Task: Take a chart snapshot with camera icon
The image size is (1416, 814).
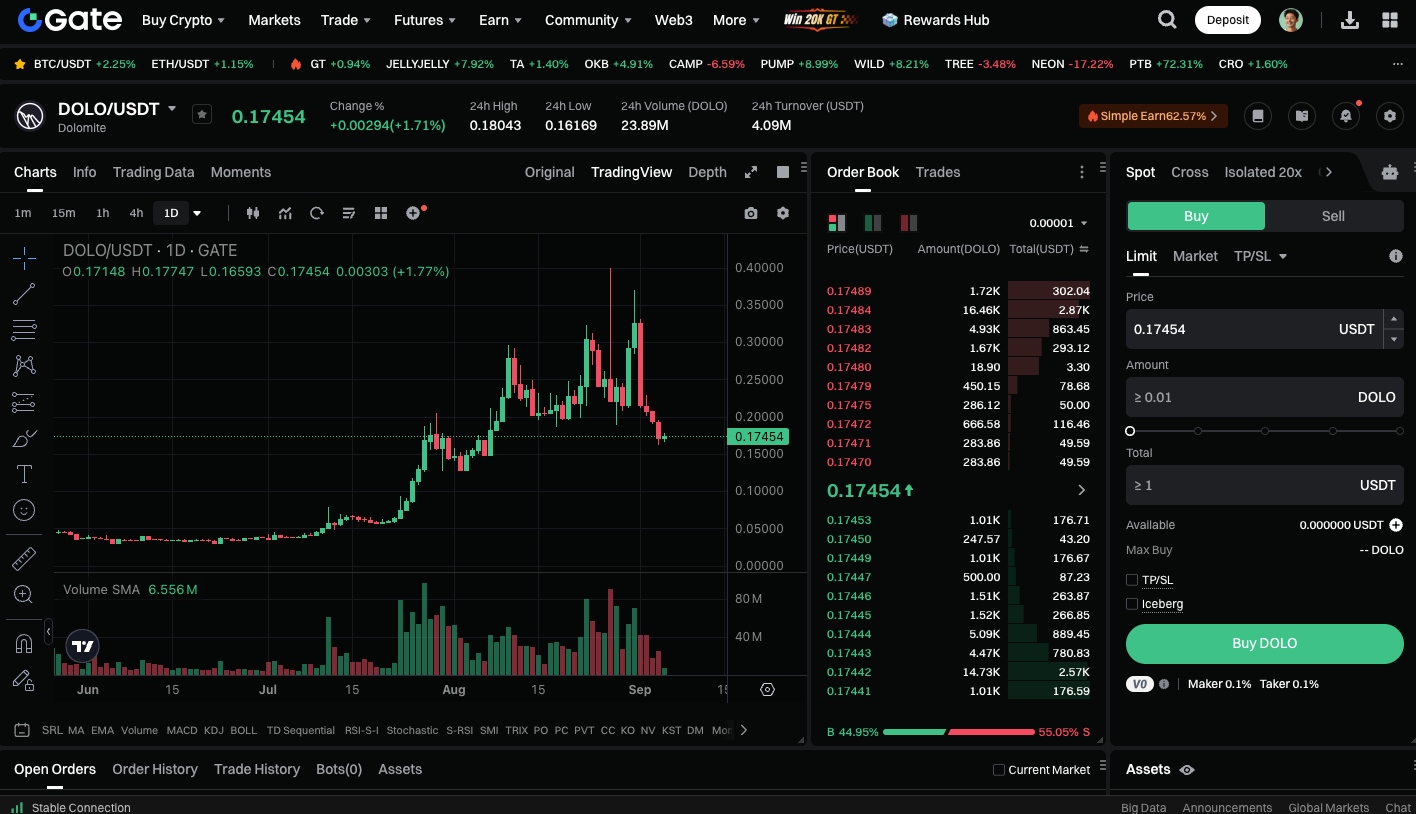Action: pyautogui.click(x=751, y=213)
